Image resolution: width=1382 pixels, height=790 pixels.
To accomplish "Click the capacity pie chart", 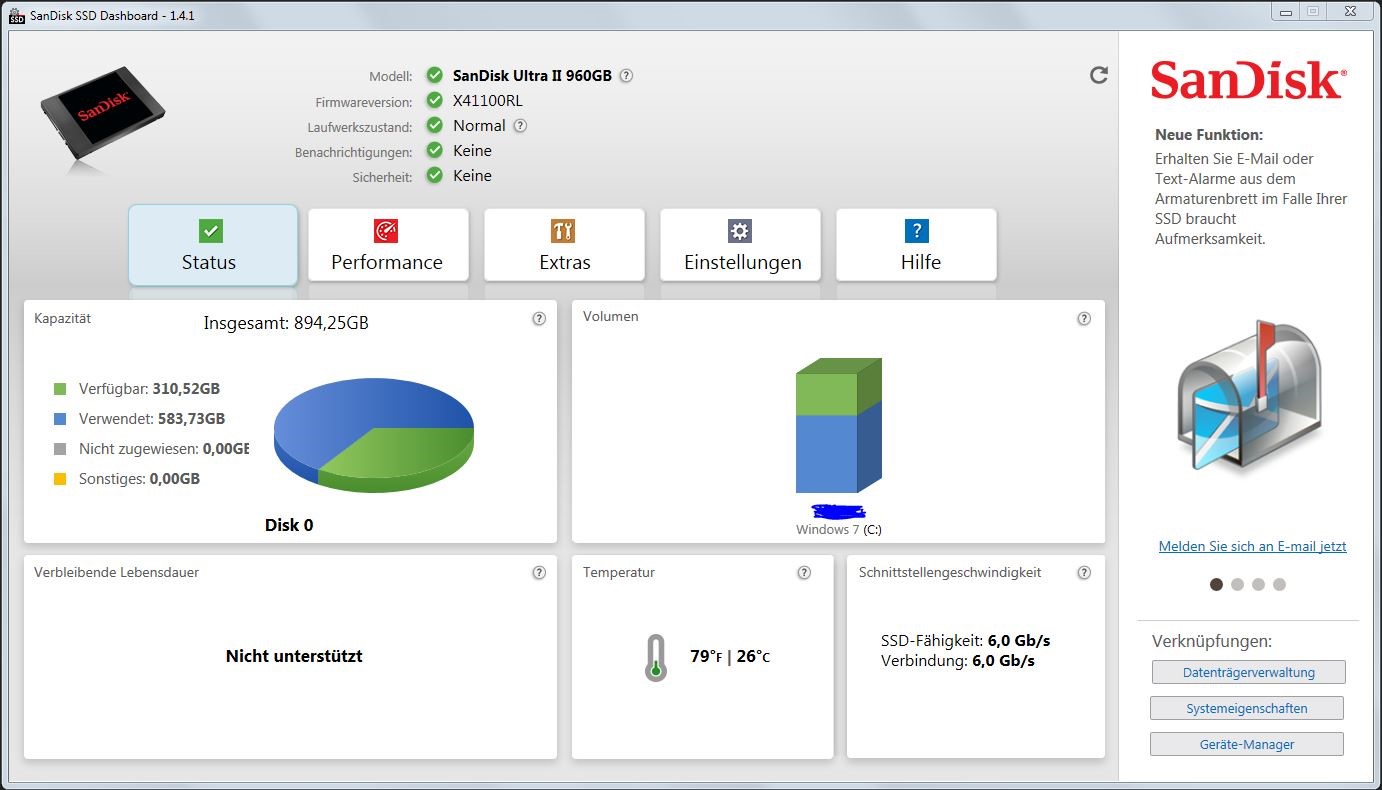I will (x=374, y=436).
